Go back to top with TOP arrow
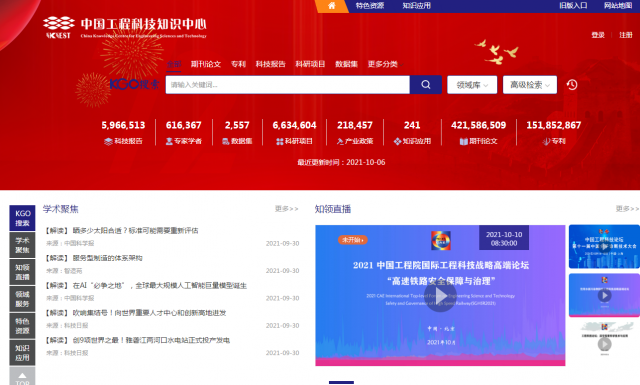This screenshot has width=640, height=385. [x=22, y=377]
